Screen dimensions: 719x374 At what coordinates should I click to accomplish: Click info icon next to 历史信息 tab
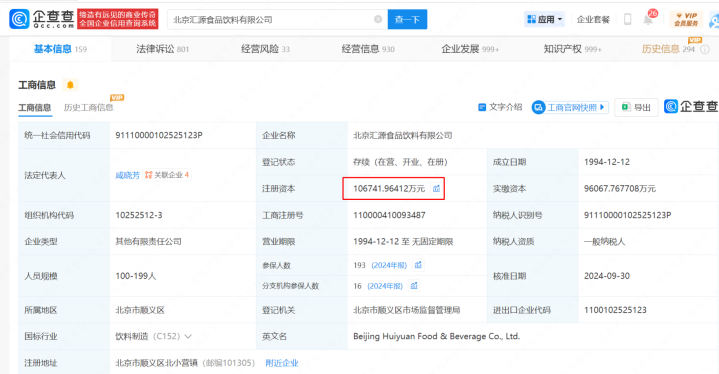(x=705, y=49)
